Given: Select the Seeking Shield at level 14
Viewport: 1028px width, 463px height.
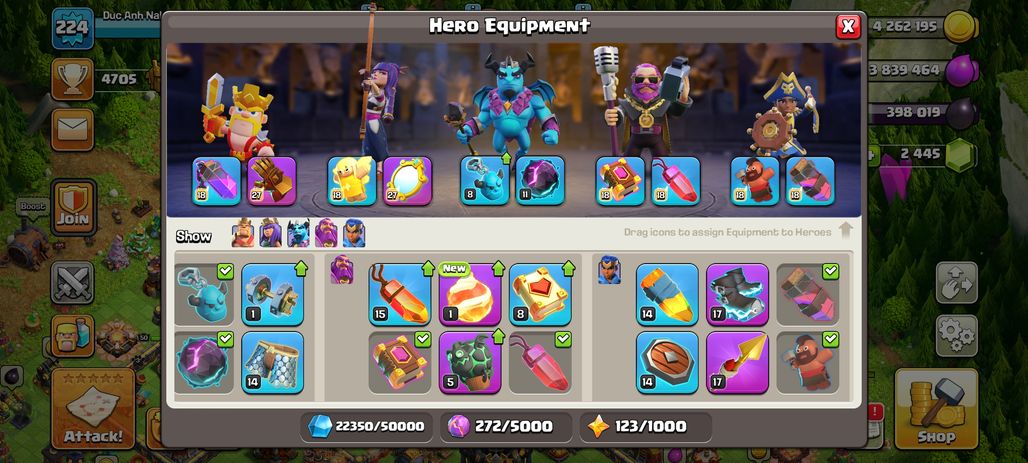Looking at the screenshot, I should [667, 362].
